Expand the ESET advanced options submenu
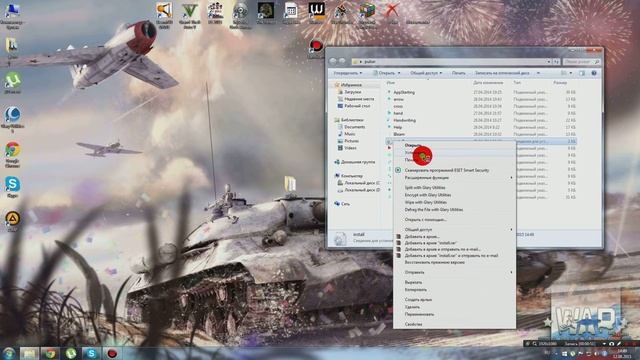640x360 pixels. (x=511, y=178)
